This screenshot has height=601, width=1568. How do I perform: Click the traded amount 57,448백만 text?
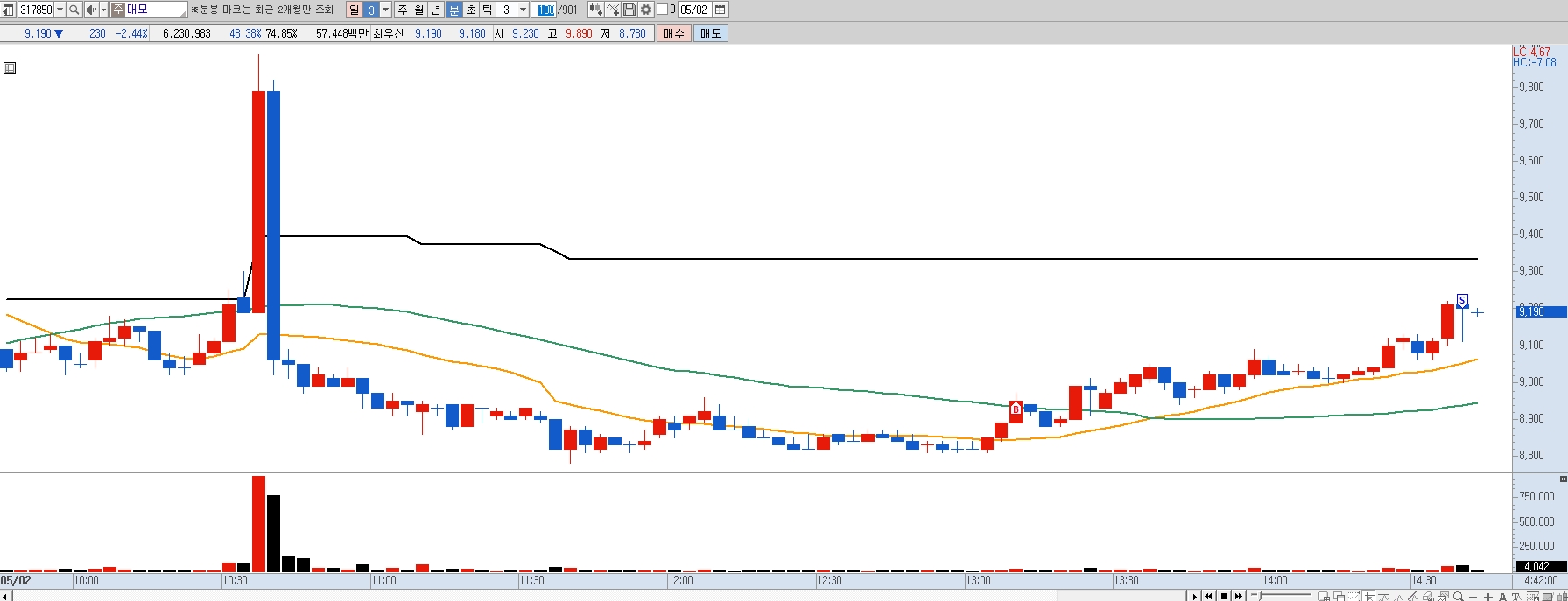pyautogui.click(x=341, y=33)
